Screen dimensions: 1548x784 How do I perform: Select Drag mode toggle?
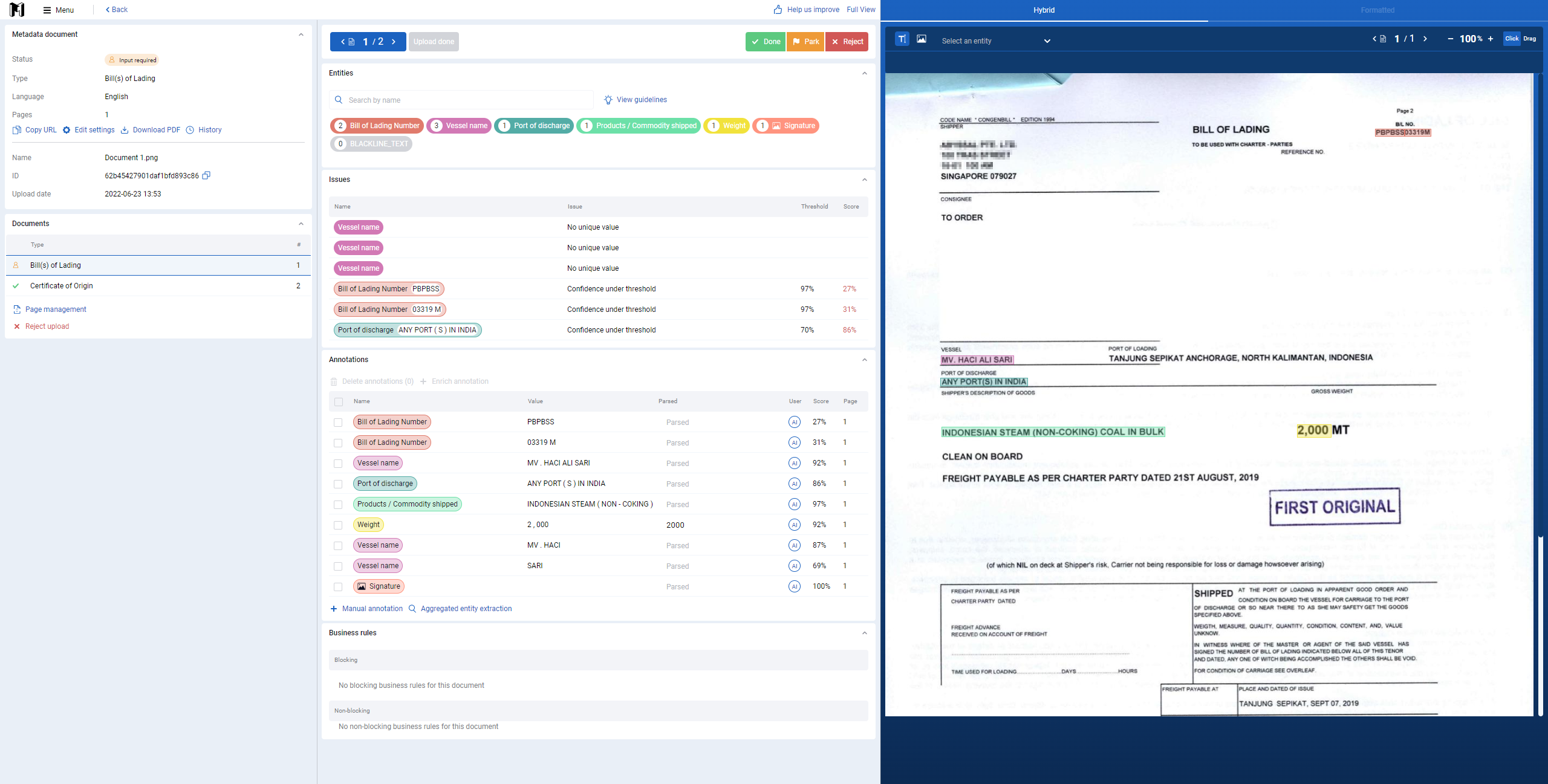coord(1530,39)
